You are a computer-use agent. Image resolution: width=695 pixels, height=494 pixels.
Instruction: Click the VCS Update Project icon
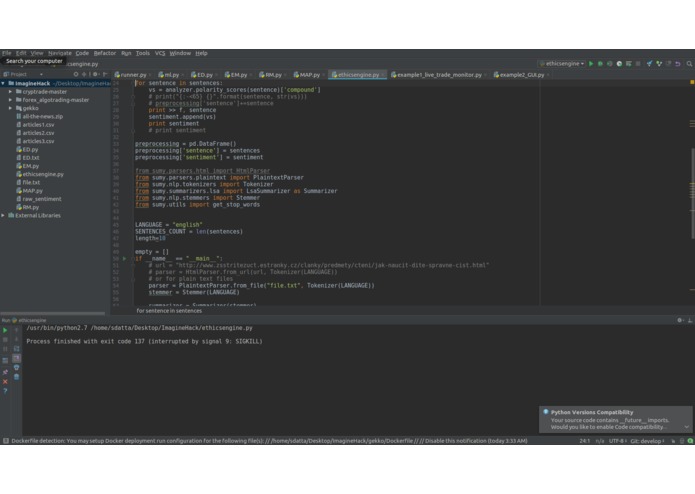click(x=649, y=64)
